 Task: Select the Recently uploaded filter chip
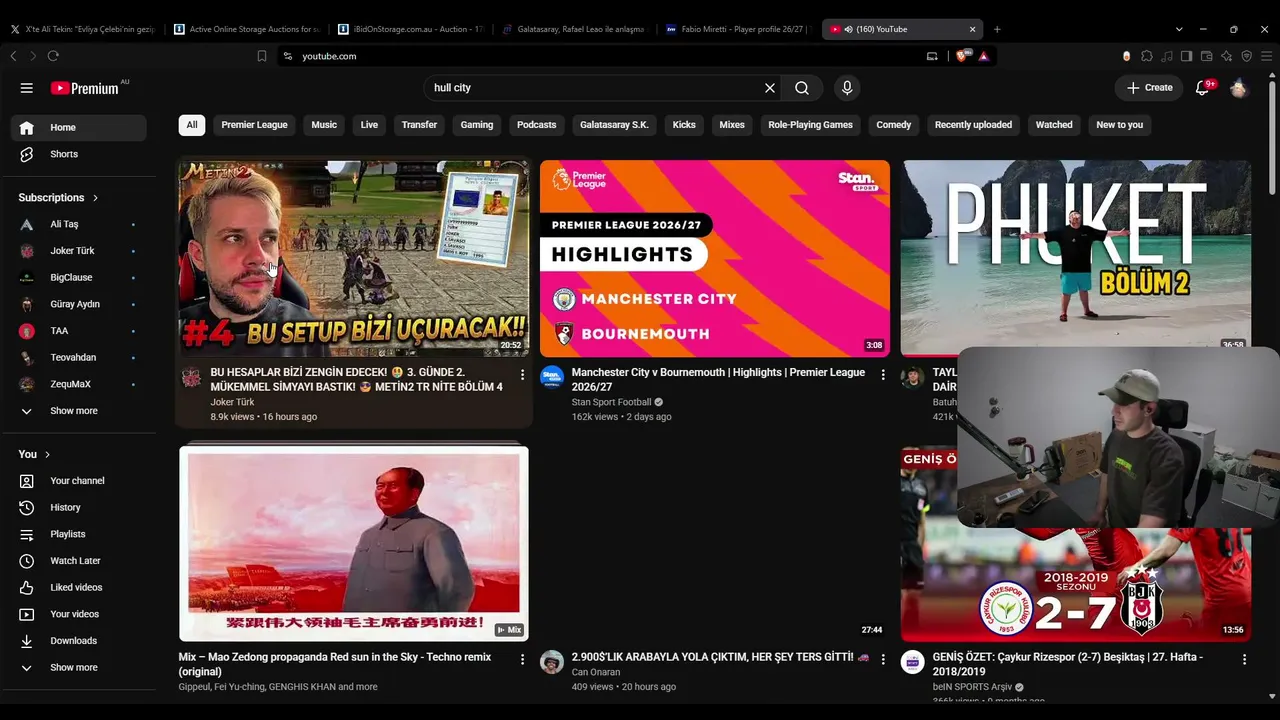point(973,125)
